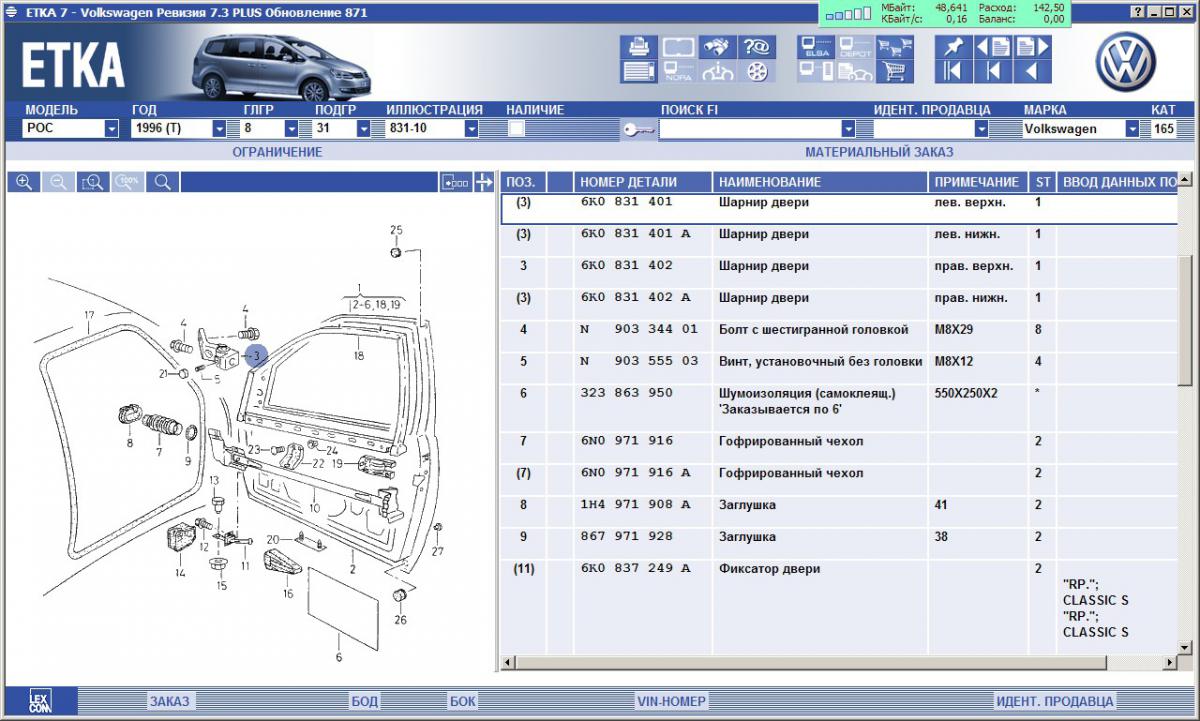Click the printer icon in the toolbar
The image size is (1200, 721).
(x=637, y=47)
